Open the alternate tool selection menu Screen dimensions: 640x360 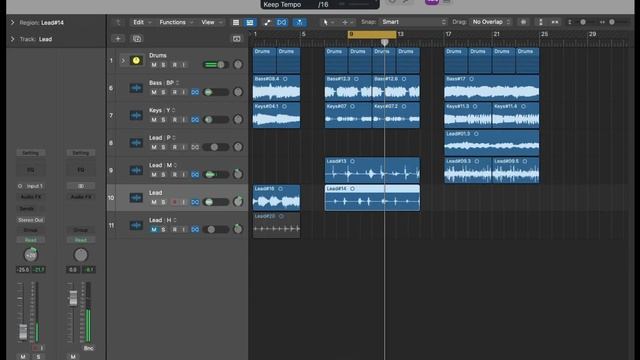point(347,22)
